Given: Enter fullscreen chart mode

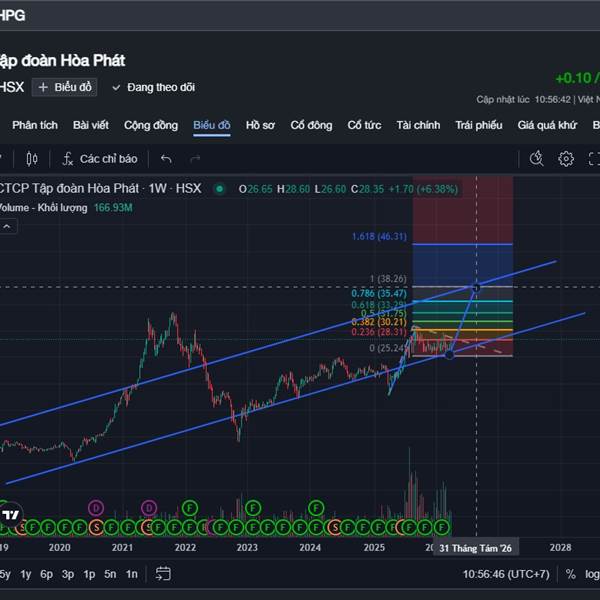Looking at the screenshot, I should (x=593, y=158).
